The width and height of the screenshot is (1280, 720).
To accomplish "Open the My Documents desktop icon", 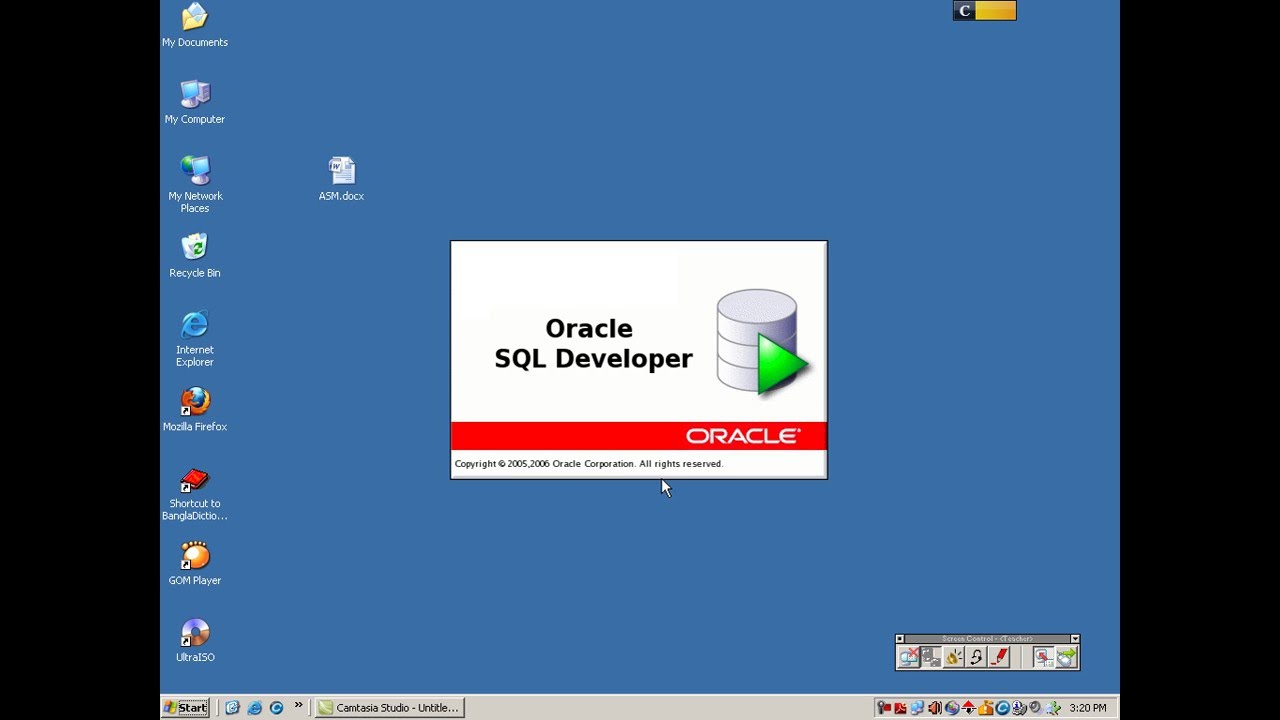I will 195,25.
